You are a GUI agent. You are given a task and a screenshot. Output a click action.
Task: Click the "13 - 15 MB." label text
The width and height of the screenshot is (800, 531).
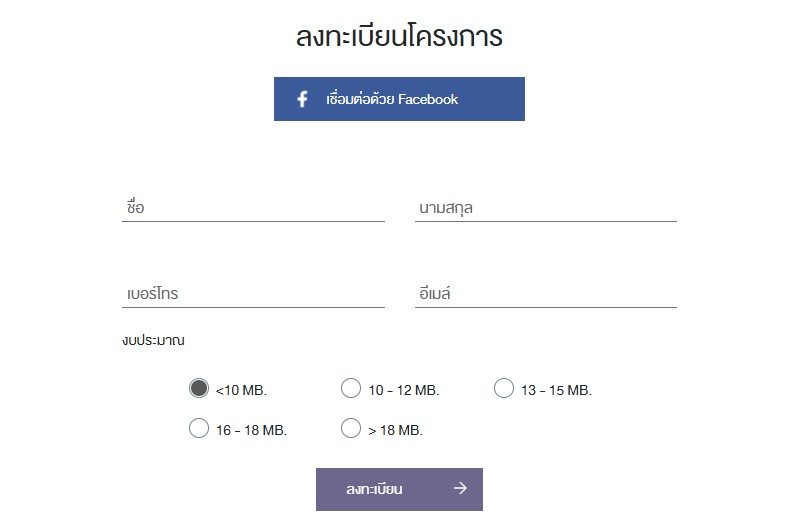(x=556, y=390)
